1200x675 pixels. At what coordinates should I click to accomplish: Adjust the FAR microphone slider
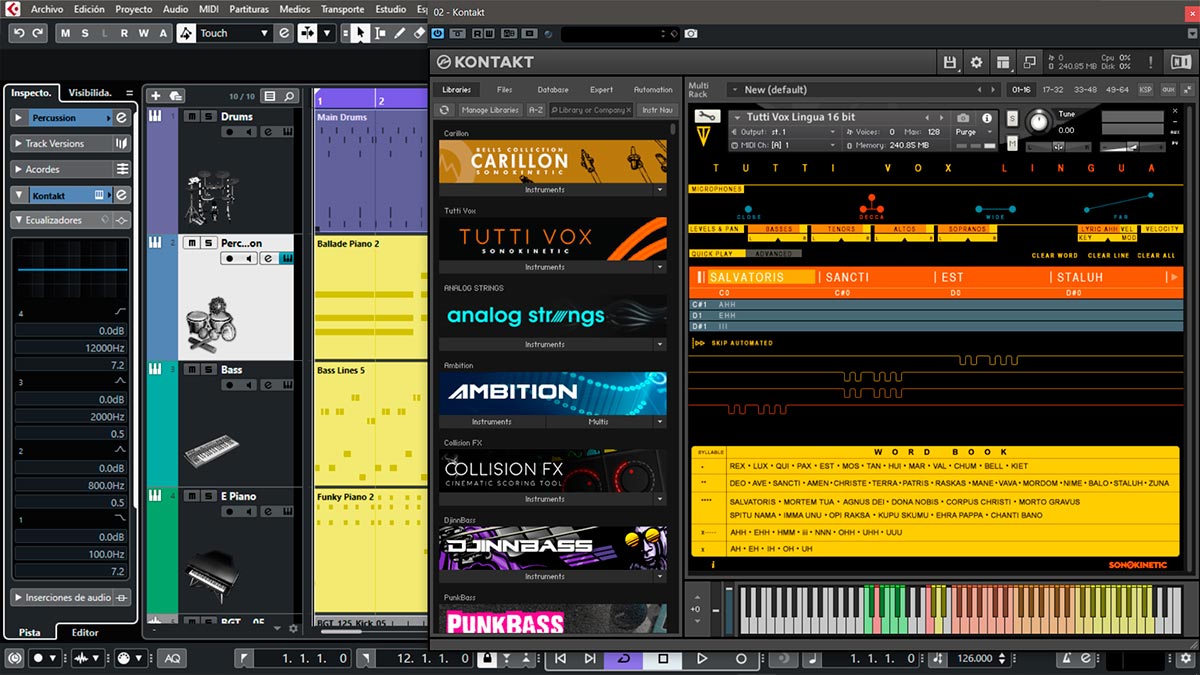click(x=1119, y=203)
